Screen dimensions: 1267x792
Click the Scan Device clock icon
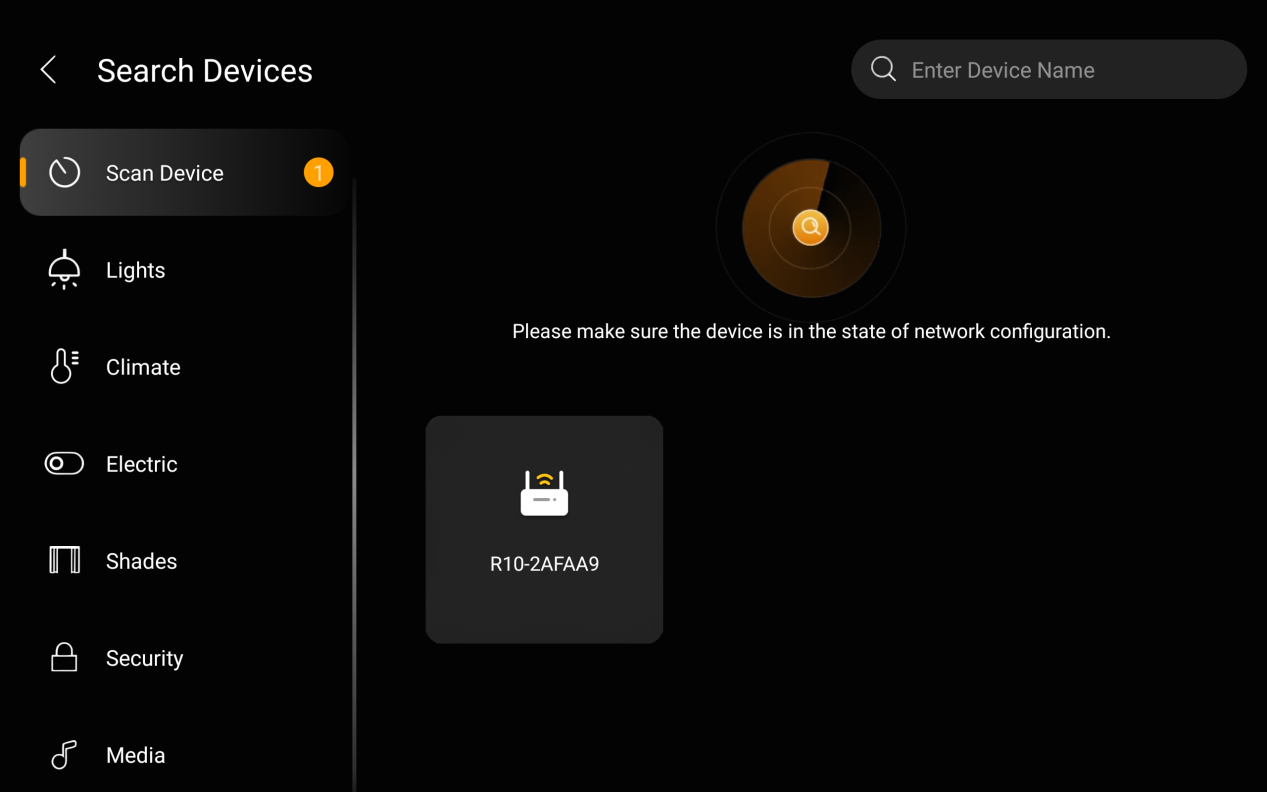coord(64,172)
